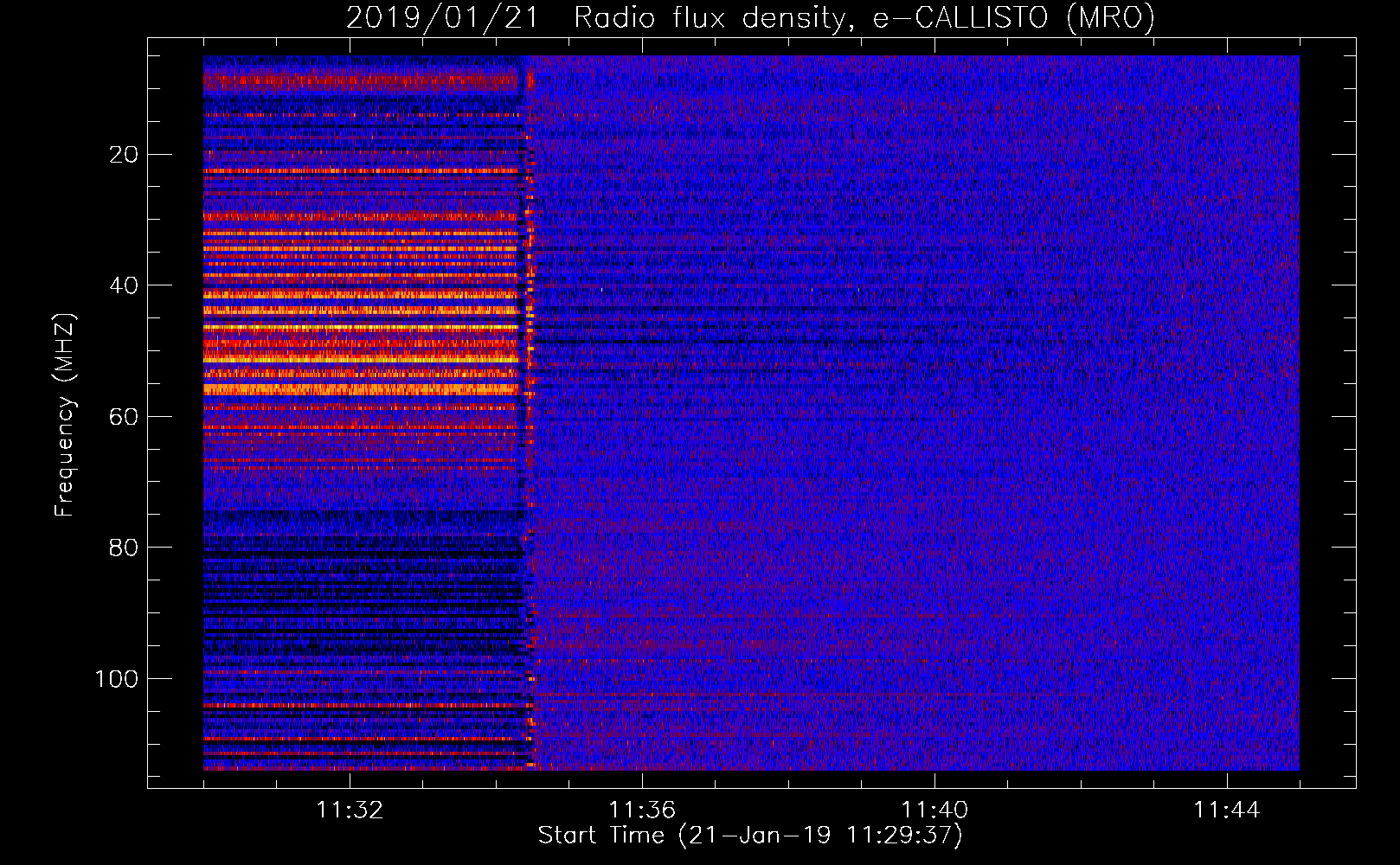
Task: Click the date "2019/01/21" in the title
Action: coord(442,17)
